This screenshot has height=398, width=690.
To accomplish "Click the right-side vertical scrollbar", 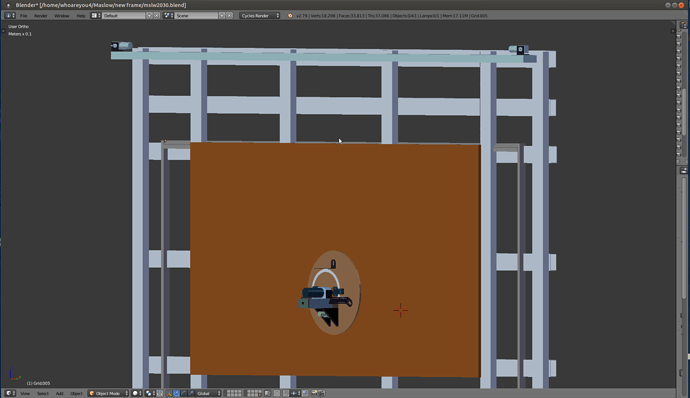I will [684, 238].
